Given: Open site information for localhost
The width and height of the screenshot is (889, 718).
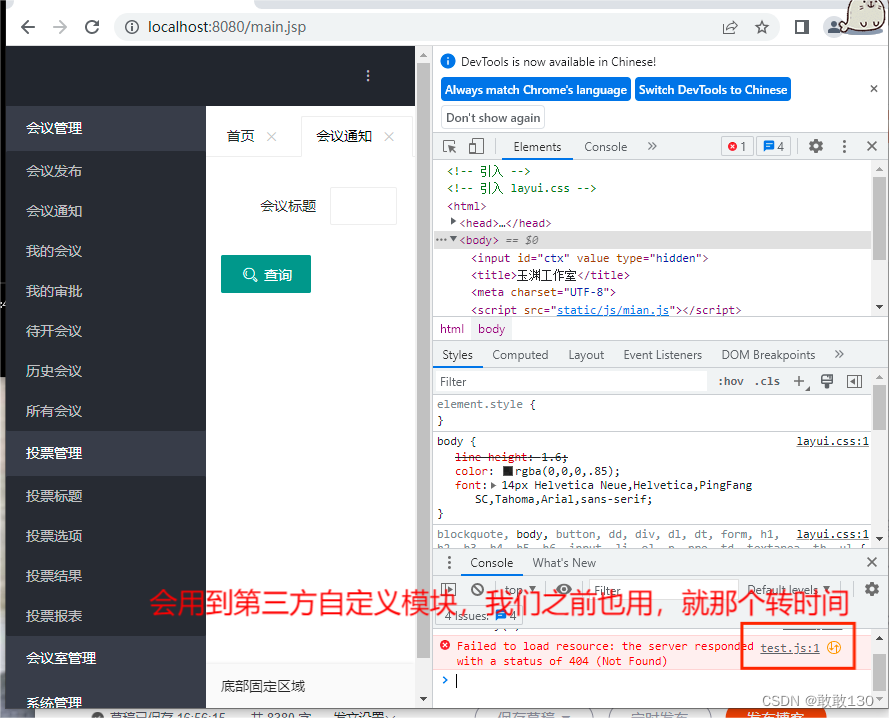Looking at the screenshot, I should tap(132, 27).
